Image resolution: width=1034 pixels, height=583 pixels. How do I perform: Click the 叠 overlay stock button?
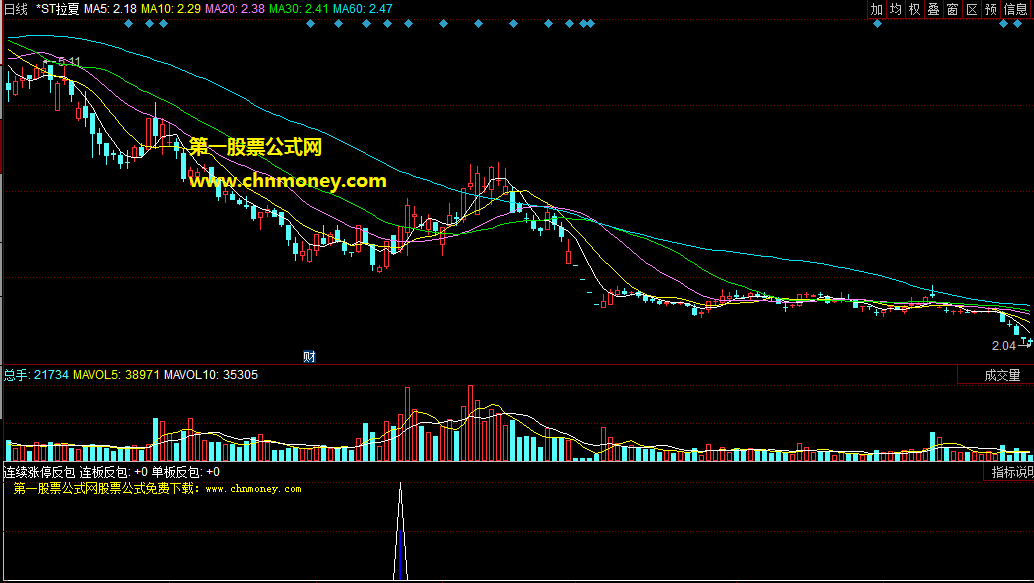(x=934, y=9)
